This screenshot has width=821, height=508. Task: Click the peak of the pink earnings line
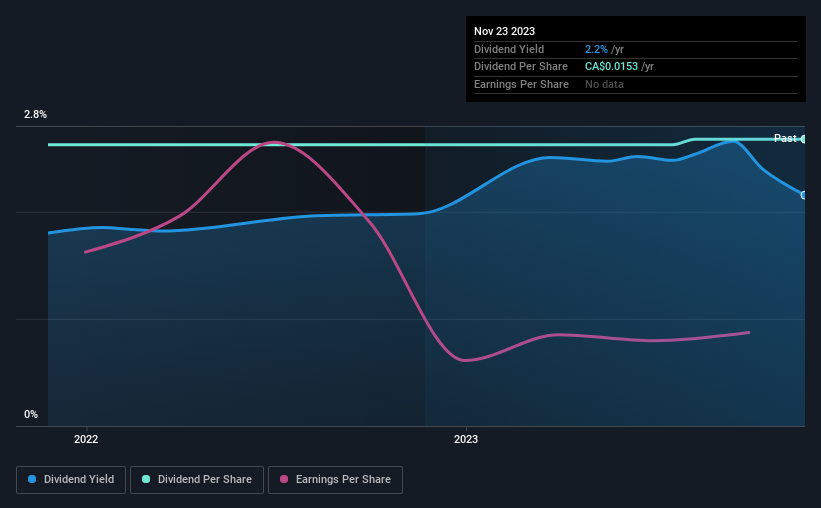pos(274,142)
